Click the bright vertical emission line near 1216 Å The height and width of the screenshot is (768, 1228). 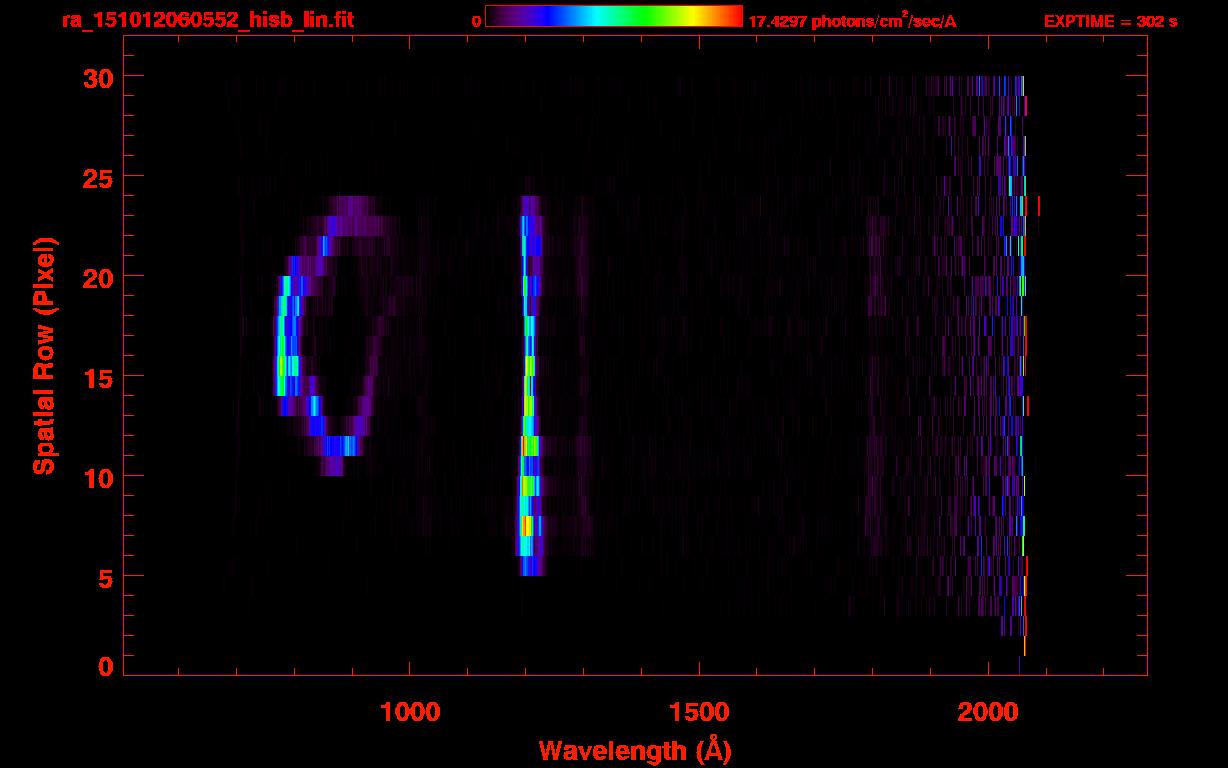point(530,386)
